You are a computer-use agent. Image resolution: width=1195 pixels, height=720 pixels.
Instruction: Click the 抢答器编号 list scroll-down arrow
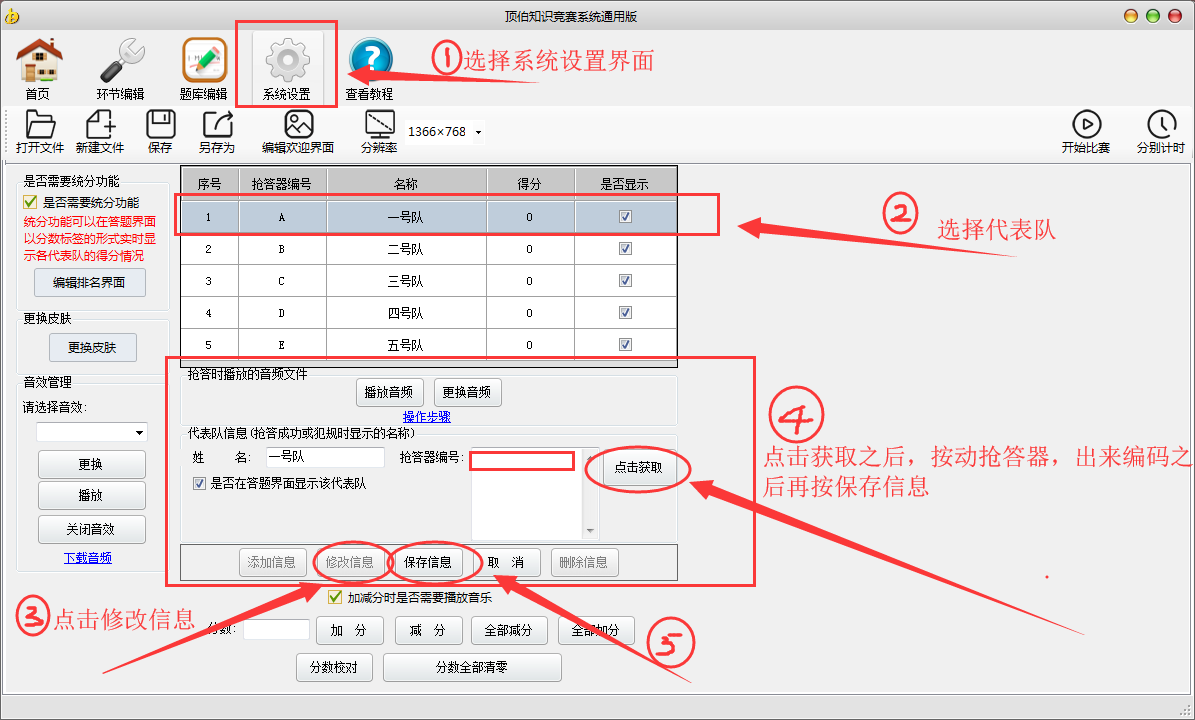click(591, 531)
